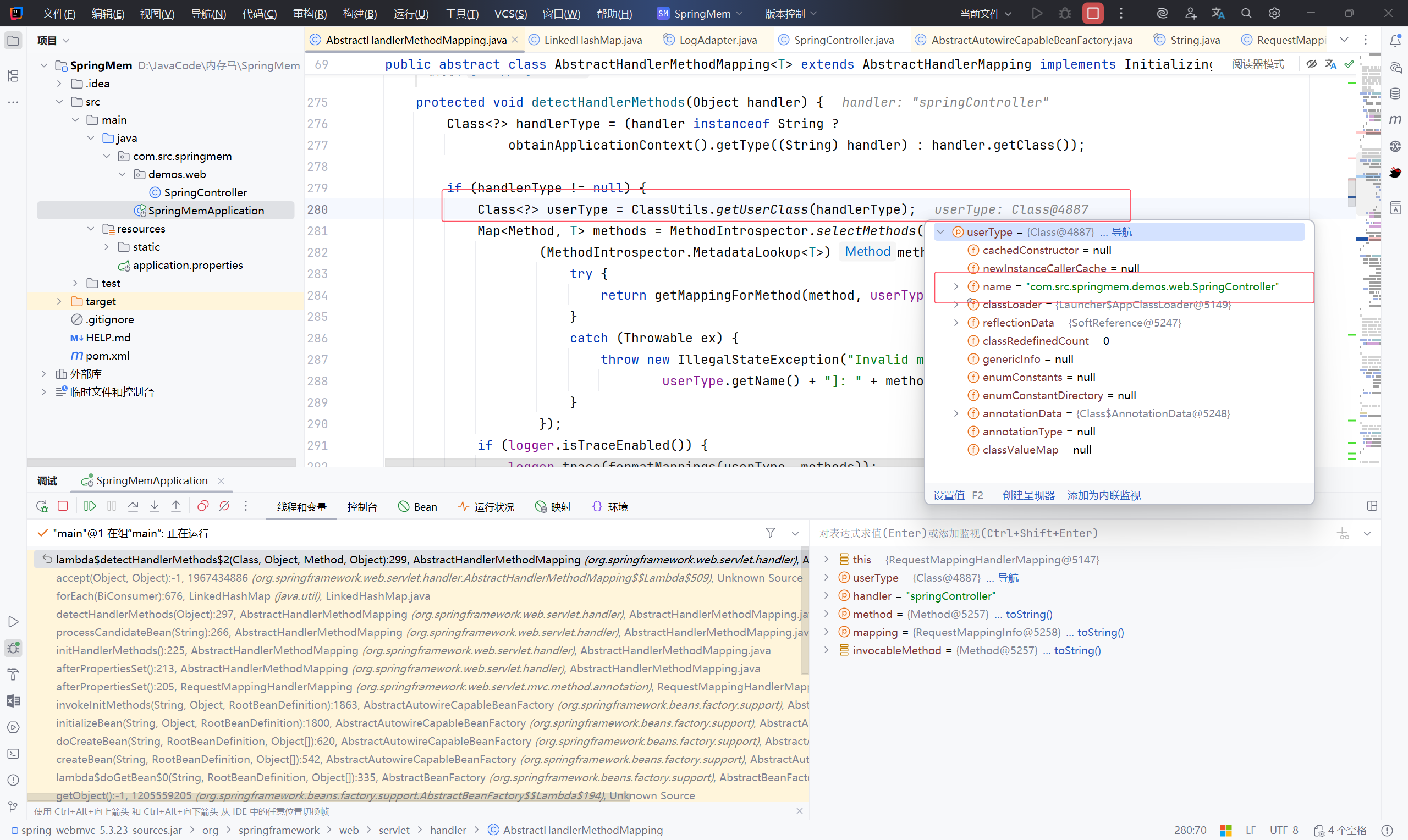Click the 创建呈现器 link

(x=1028, y=495)
